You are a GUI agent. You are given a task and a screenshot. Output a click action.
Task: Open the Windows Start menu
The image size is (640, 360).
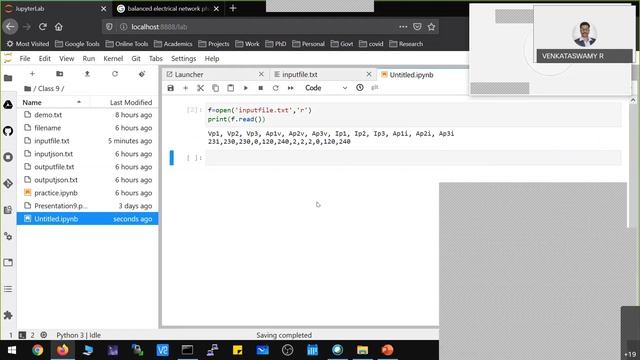point(12,350)
